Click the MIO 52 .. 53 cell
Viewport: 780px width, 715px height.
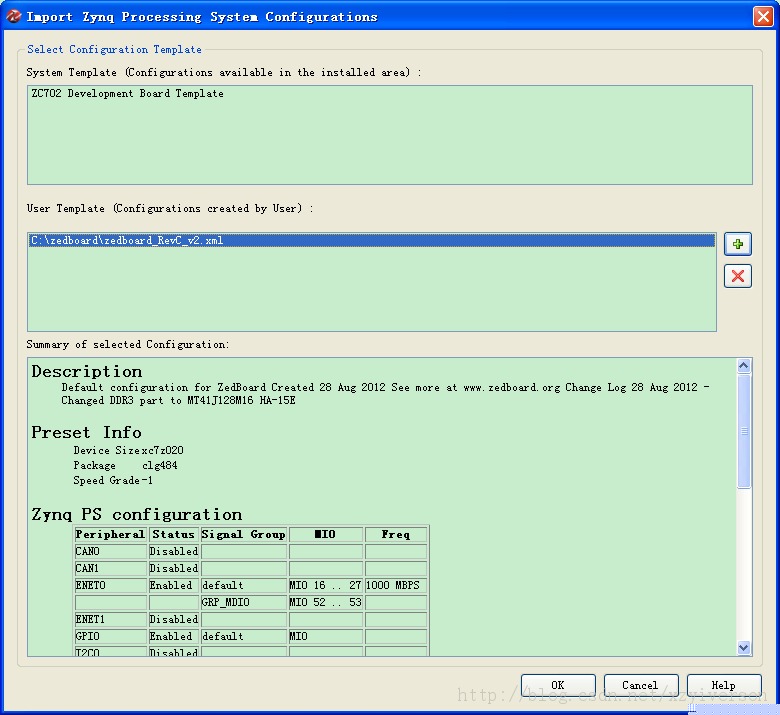pos(326,602)
